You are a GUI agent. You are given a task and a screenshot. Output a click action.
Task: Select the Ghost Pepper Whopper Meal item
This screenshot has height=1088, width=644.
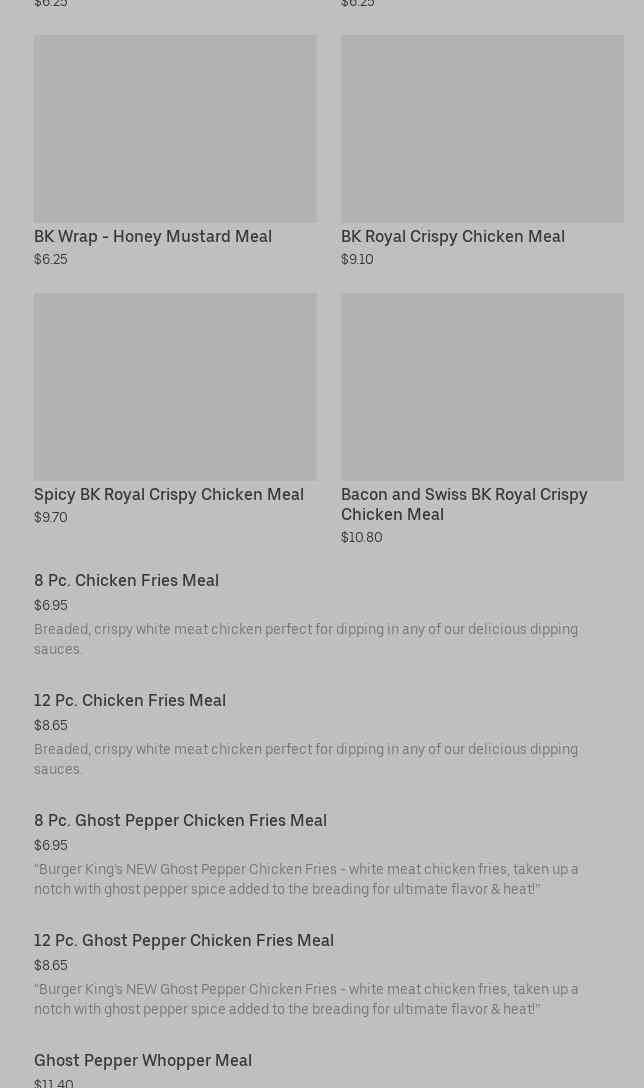pyautogui.click(x=143, y=1061)
